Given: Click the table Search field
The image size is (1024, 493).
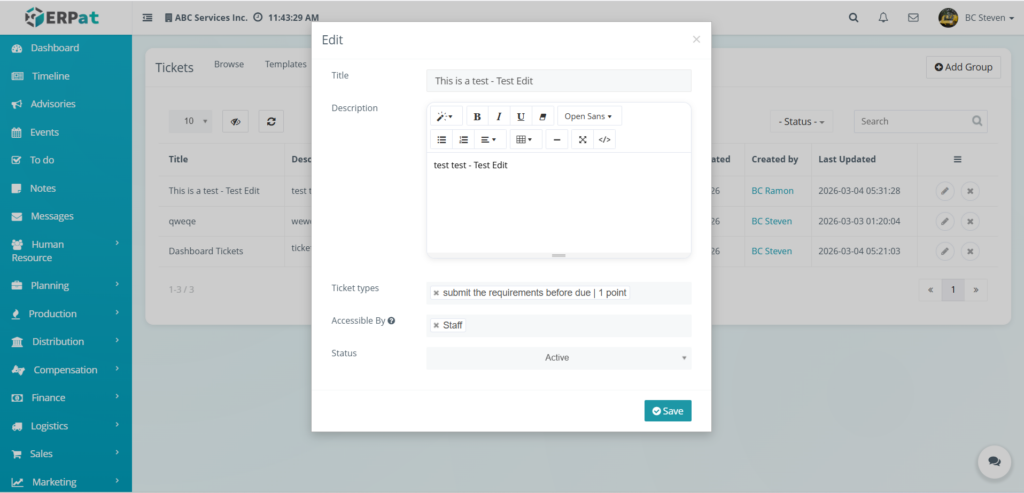Looking at the screenshot, I should click(921, 121).
